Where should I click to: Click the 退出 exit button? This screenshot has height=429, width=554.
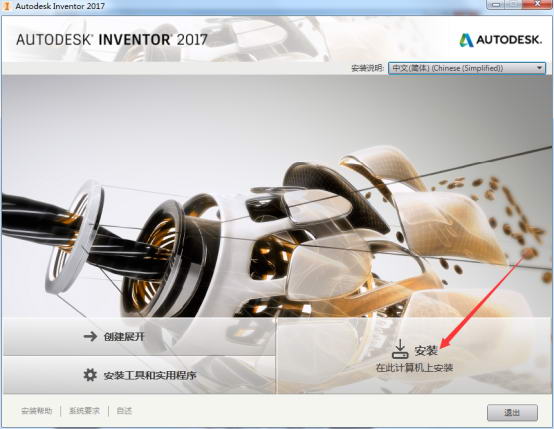click(512, 412)
